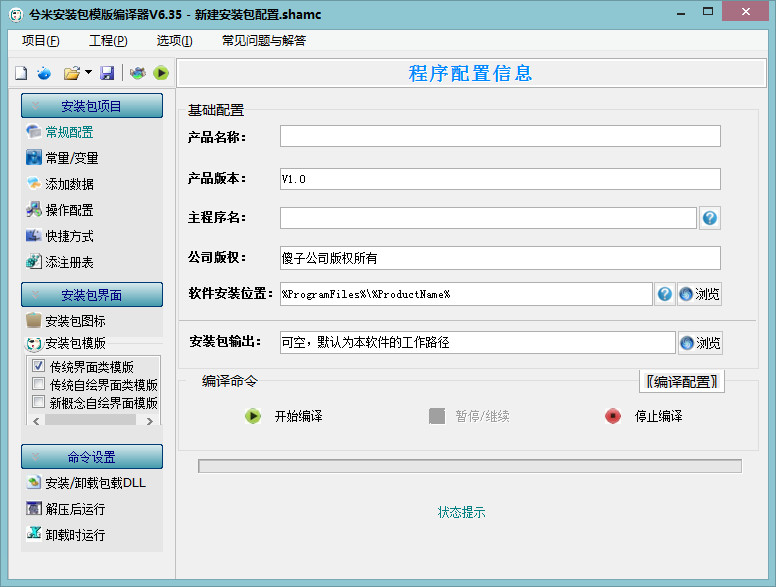Click the compile settings toolbar icon
The height and width of the screenshot is (587, 776).
[x=138, y=73]
